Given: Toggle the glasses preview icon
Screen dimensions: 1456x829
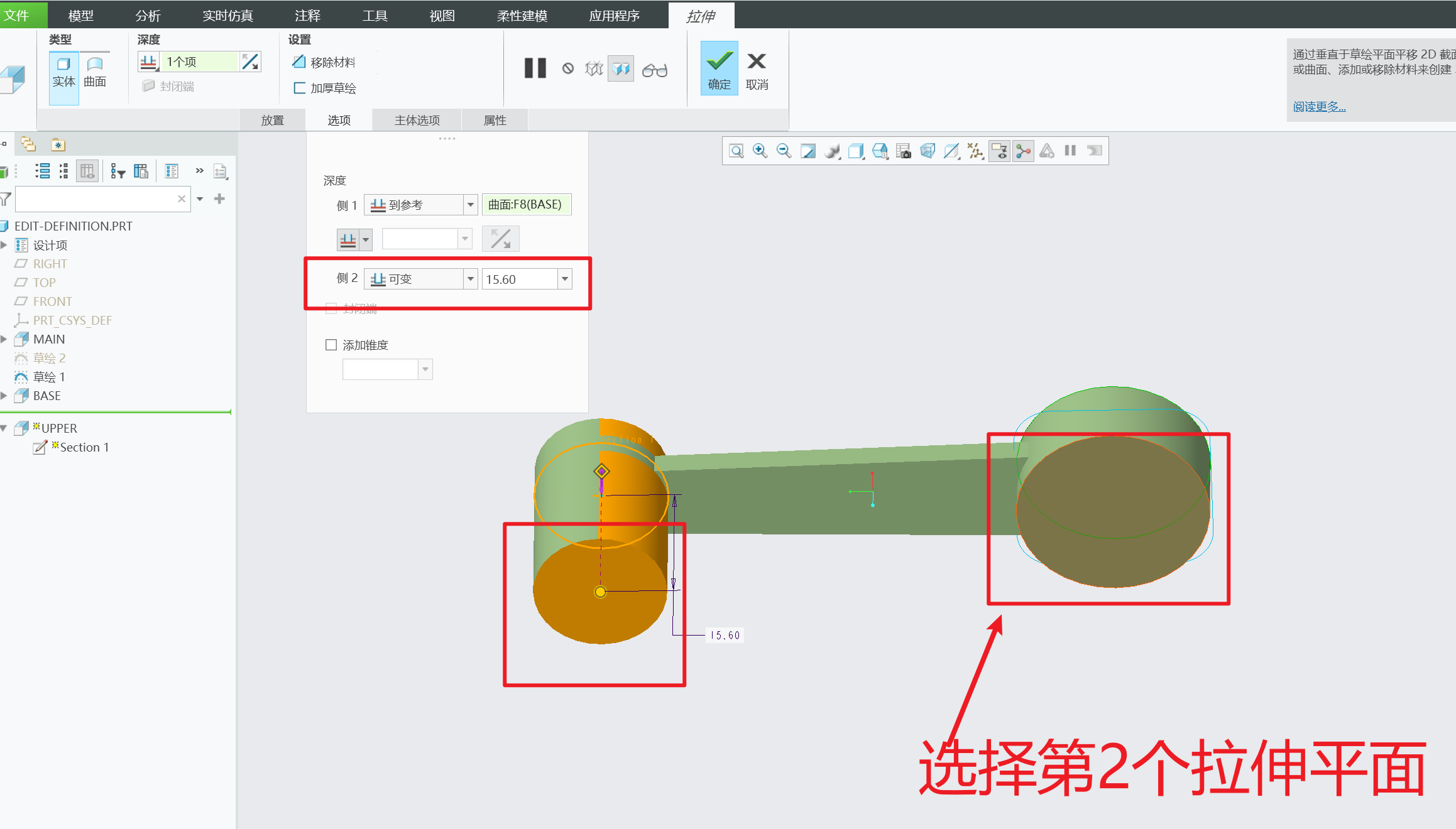Looking at the screenshot, I should (x=654, y=70).
